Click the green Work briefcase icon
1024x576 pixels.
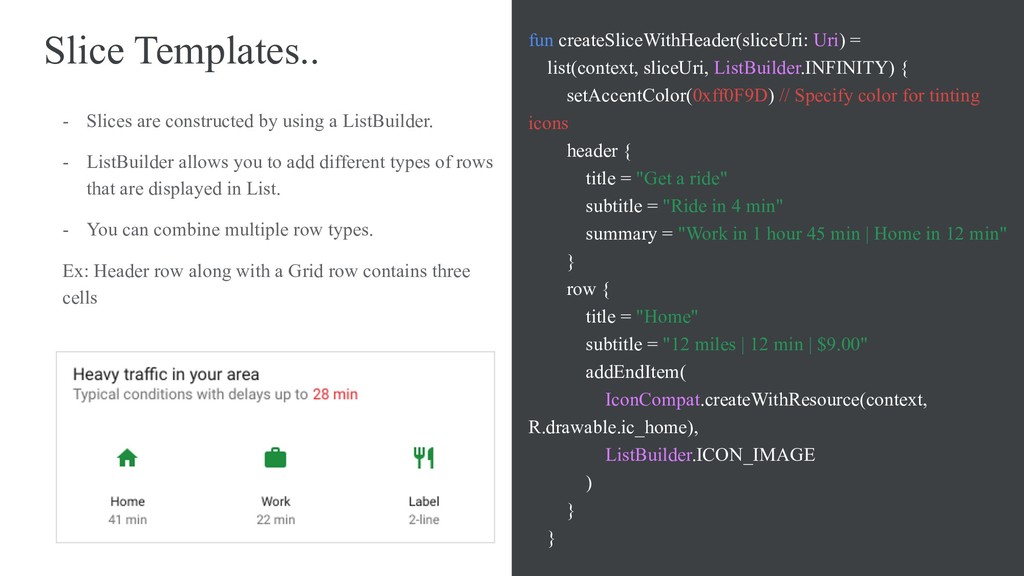276,458
